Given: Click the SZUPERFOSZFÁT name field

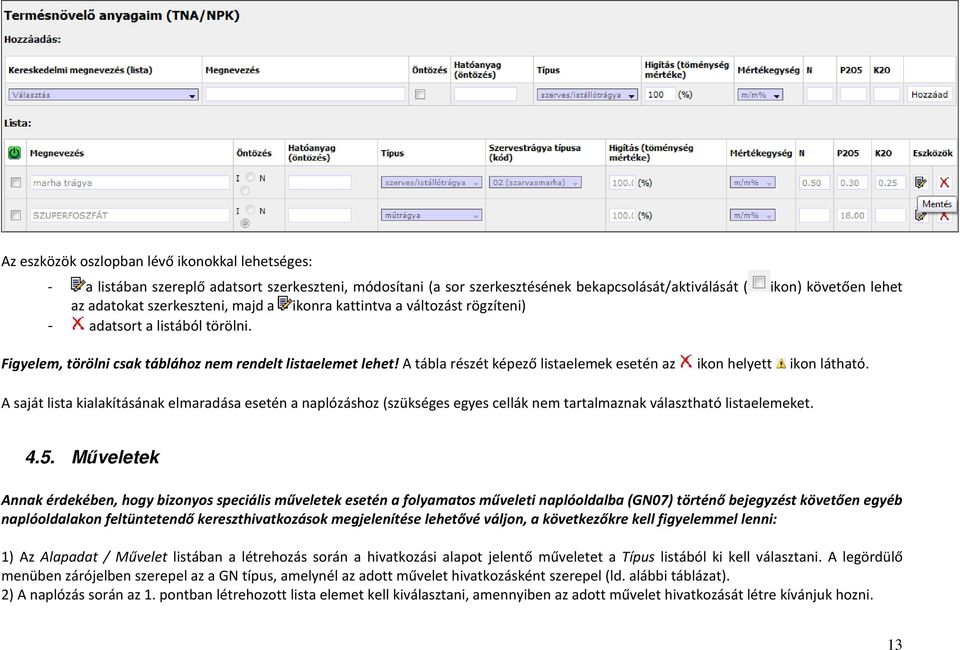Looking at the screenshot, I should click(x=130, y=215).
